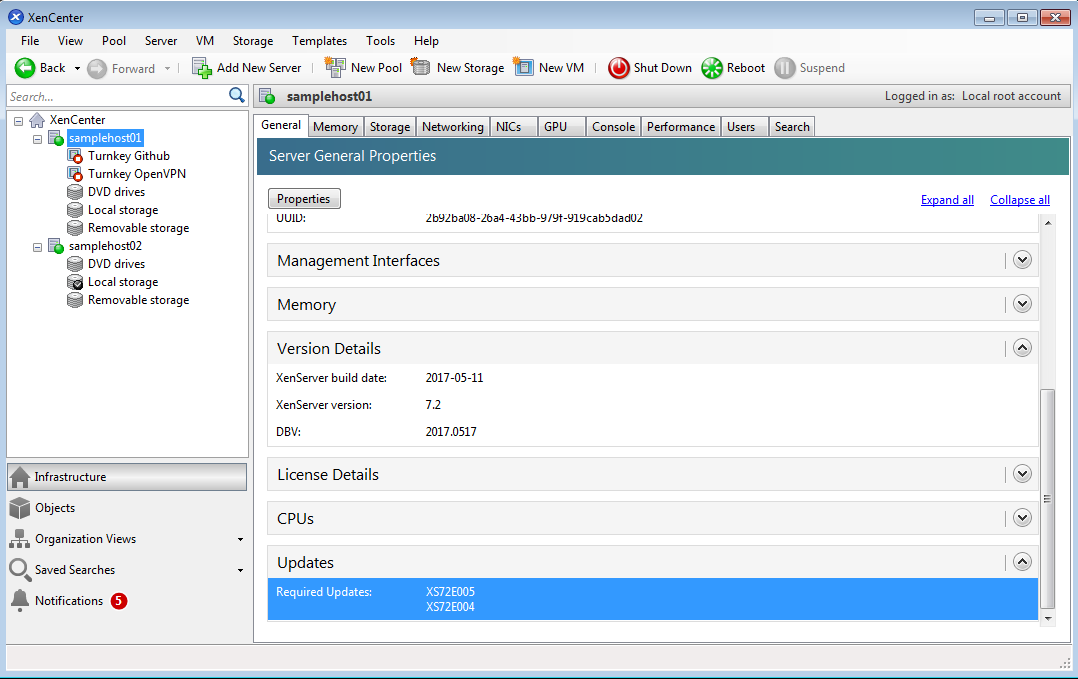Click the Properties button

point(304,199)
